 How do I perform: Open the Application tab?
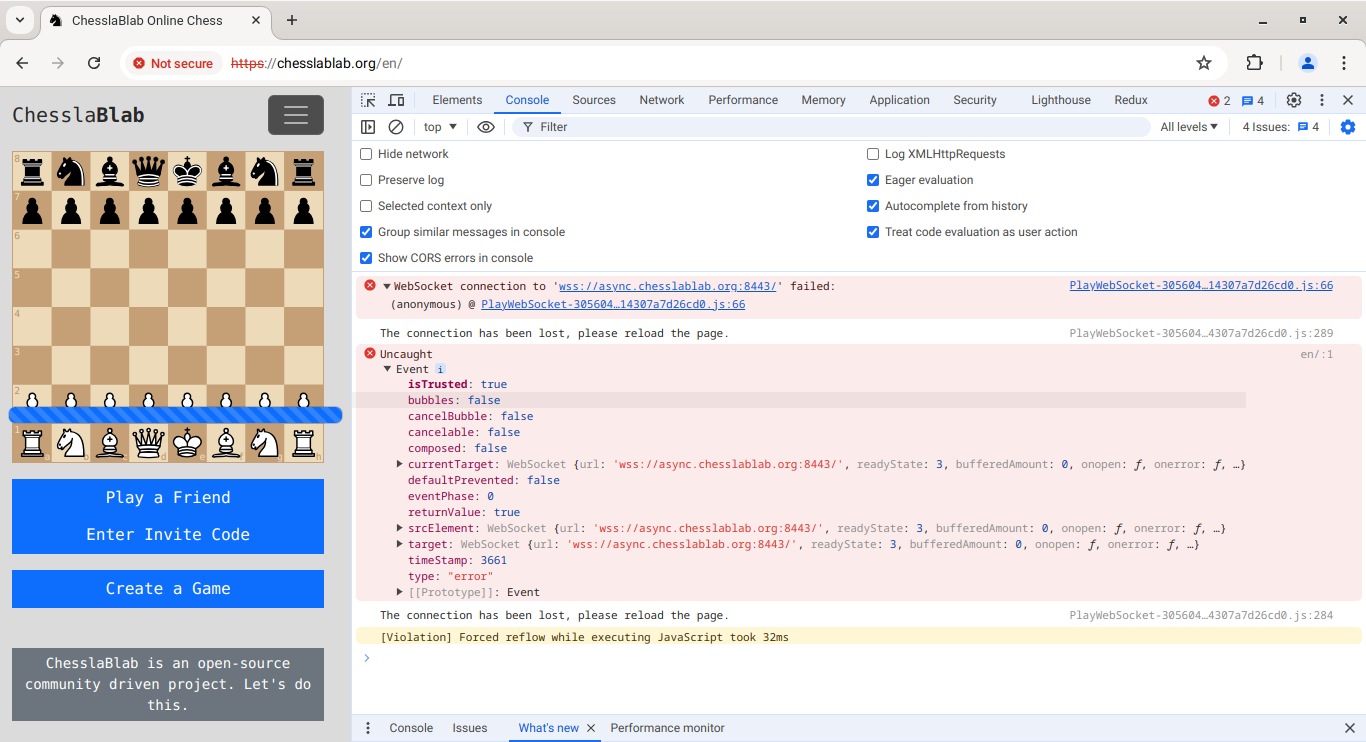(x=899, y=100)
